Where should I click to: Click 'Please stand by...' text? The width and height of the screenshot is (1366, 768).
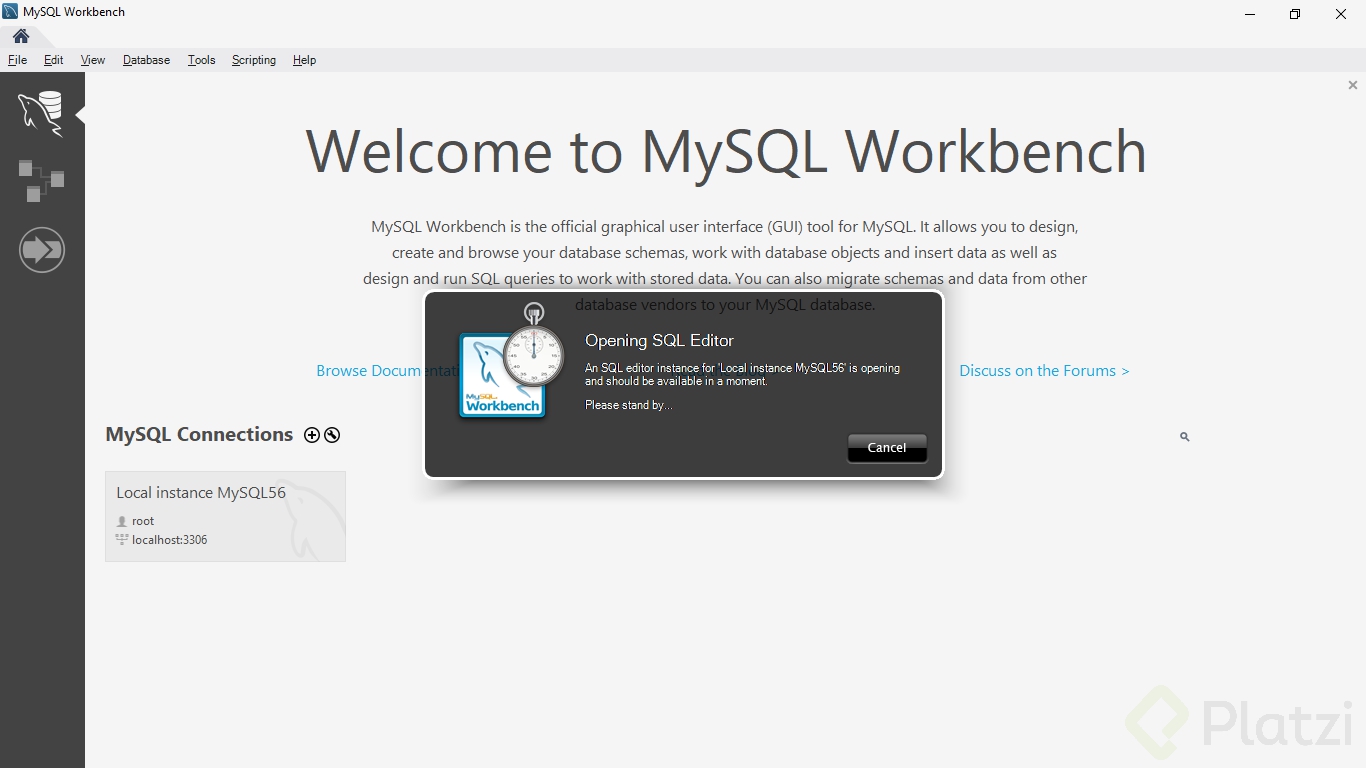(629, 405)
